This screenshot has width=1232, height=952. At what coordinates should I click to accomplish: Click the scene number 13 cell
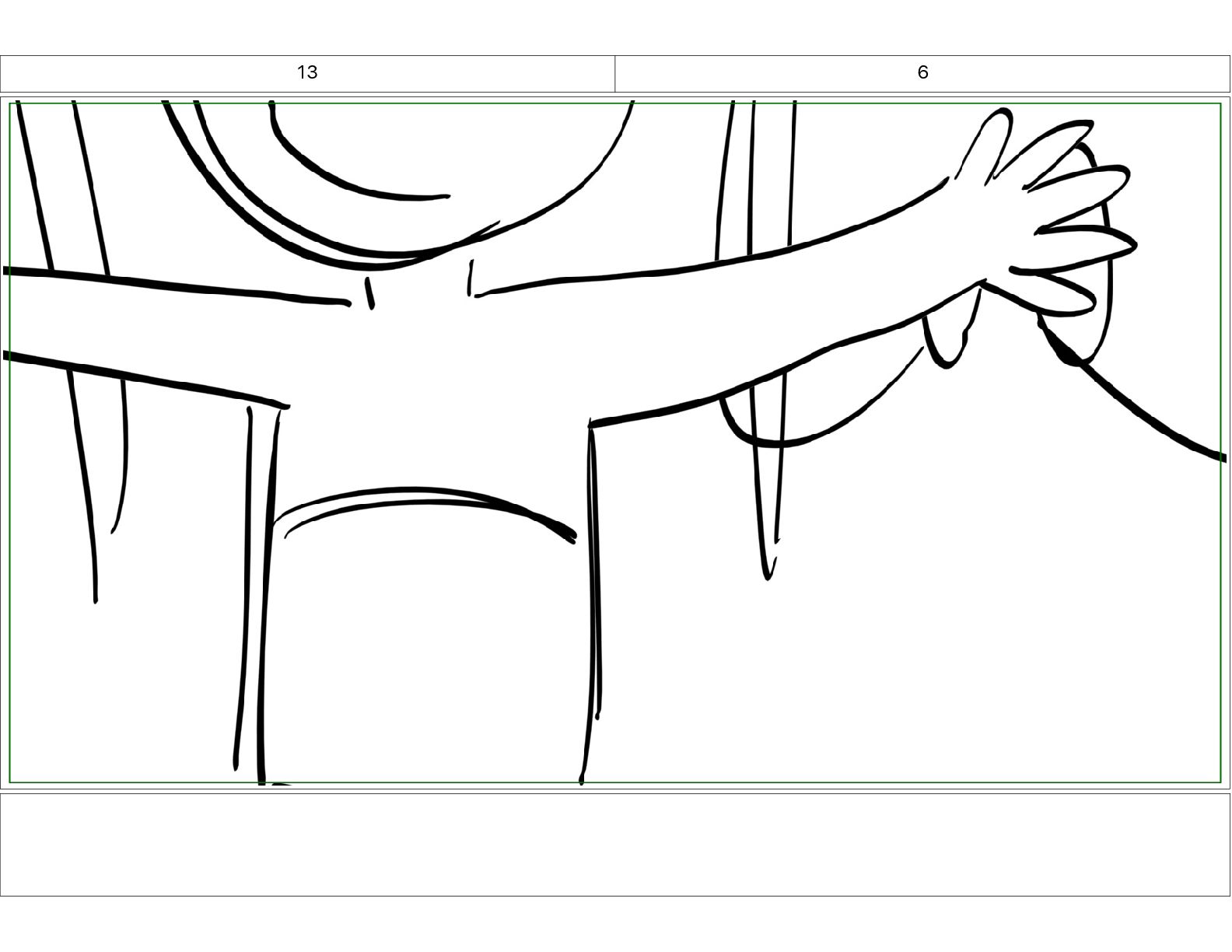[x=308, y=73]
